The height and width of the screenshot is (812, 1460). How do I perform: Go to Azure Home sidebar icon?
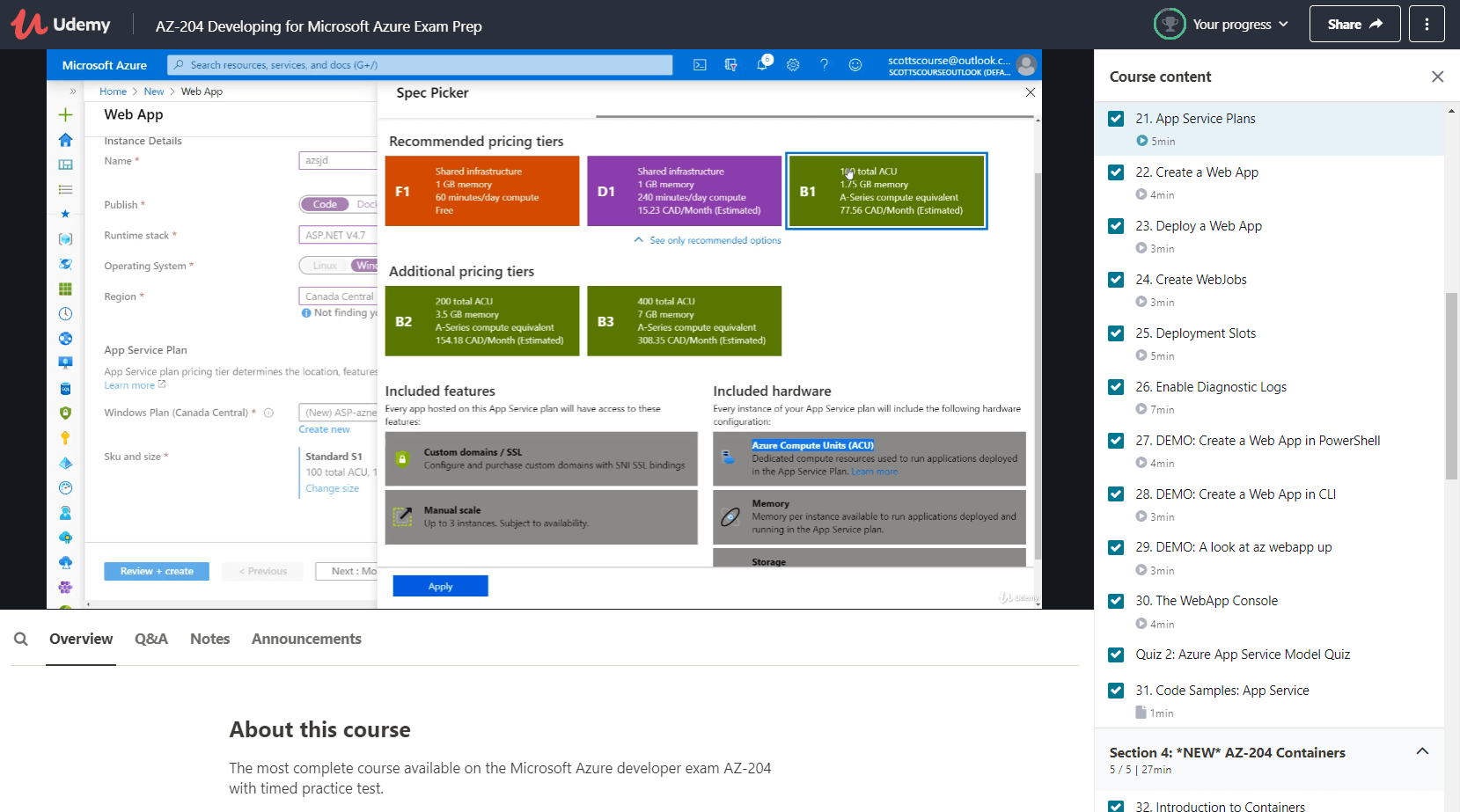coord(65,140)
